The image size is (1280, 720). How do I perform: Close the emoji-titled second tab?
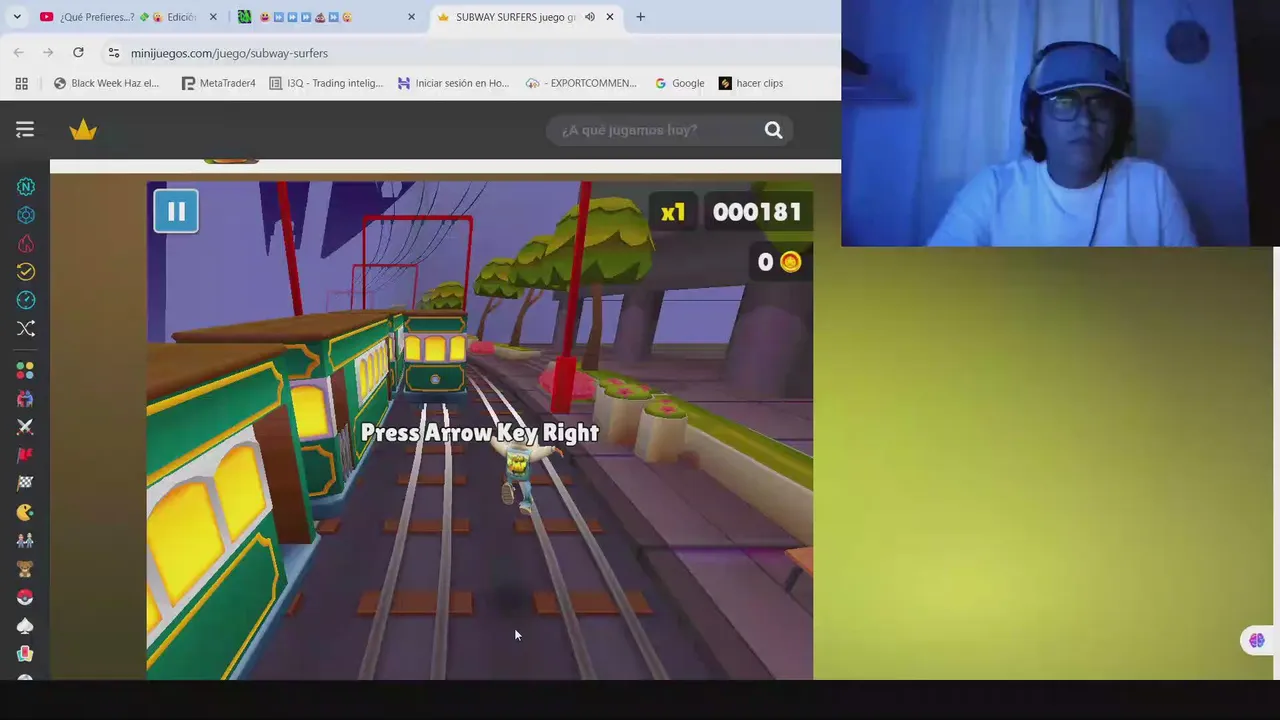tap(411, 17)
